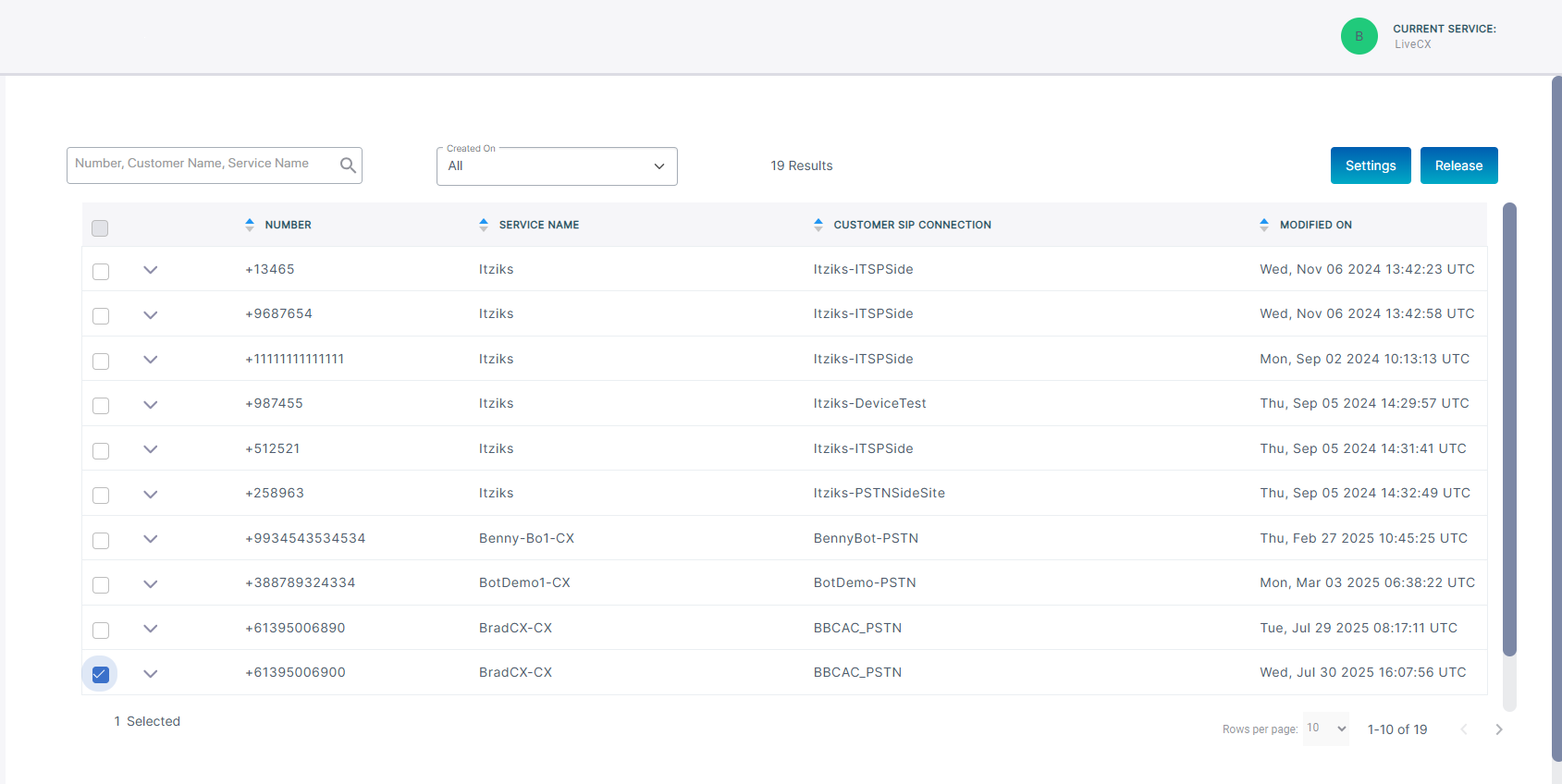Check the box for +258963

pos(101,495)
